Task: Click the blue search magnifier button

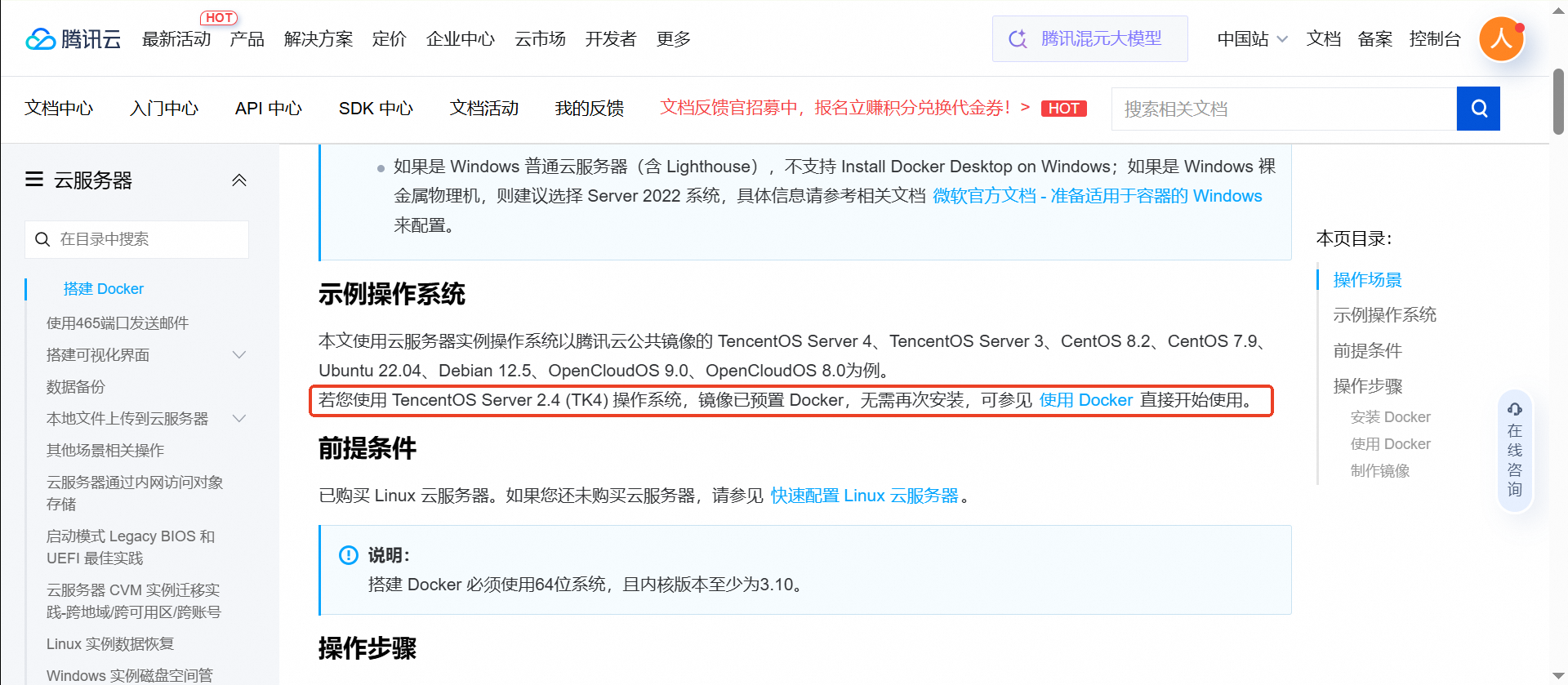Action: tap(1478, 109)
